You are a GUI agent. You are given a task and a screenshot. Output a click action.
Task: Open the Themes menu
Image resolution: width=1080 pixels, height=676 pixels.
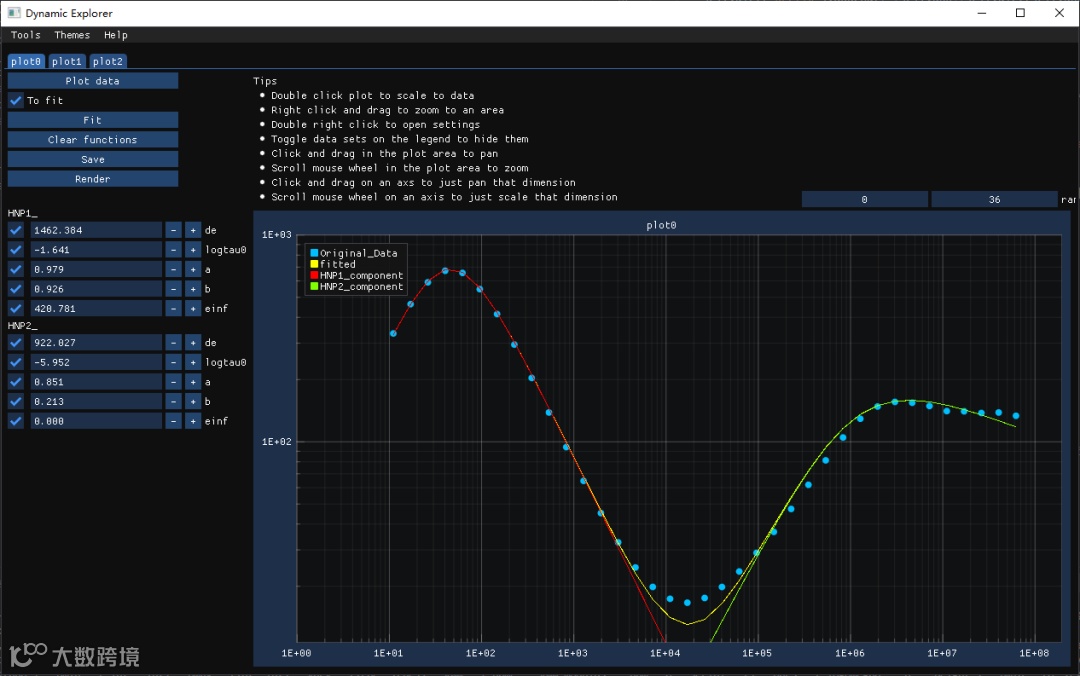[x=72, y=35]
